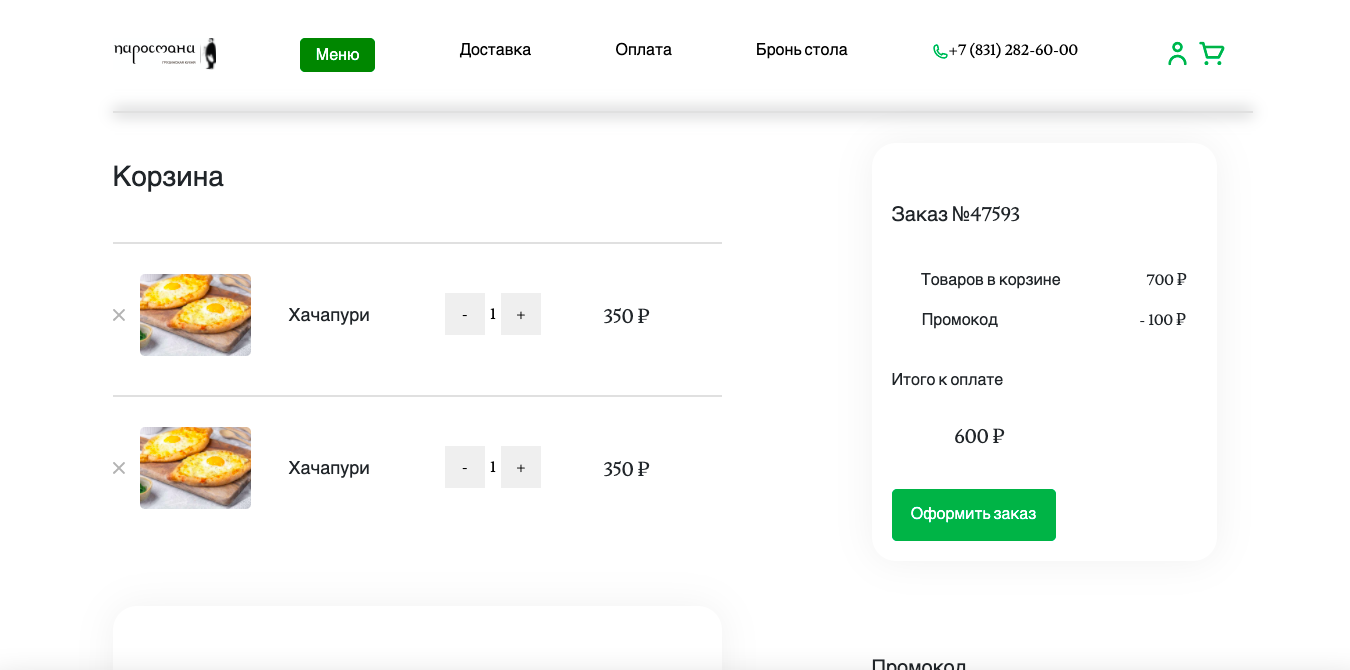Viewport: 1350px width, 670px height.
Task: Open the user account profile icon
Action: click(1177, 54)
